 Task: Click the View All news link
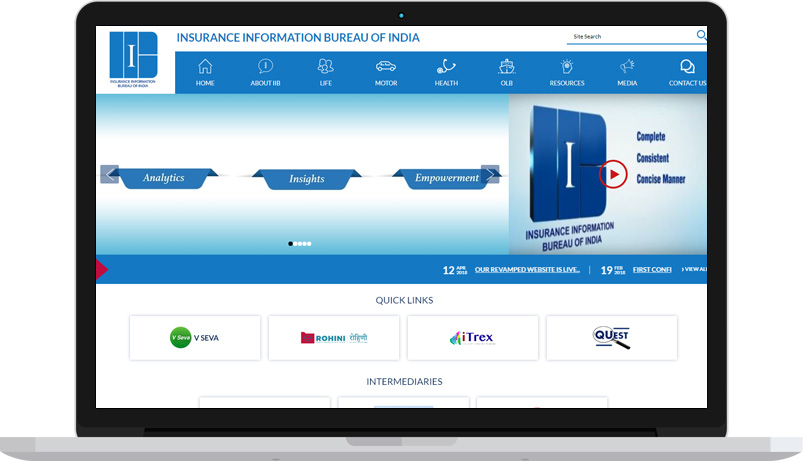point(694,269)
